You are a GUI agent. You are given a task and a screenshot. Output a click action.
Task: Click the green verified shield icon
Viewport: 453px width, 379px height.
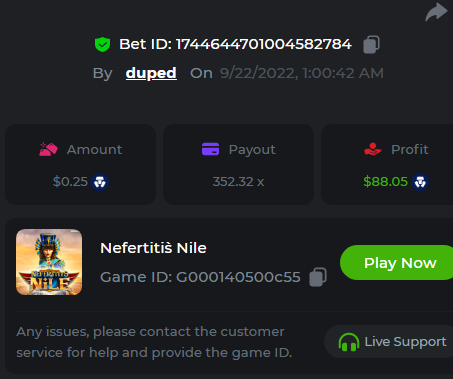tap(102, 44)
